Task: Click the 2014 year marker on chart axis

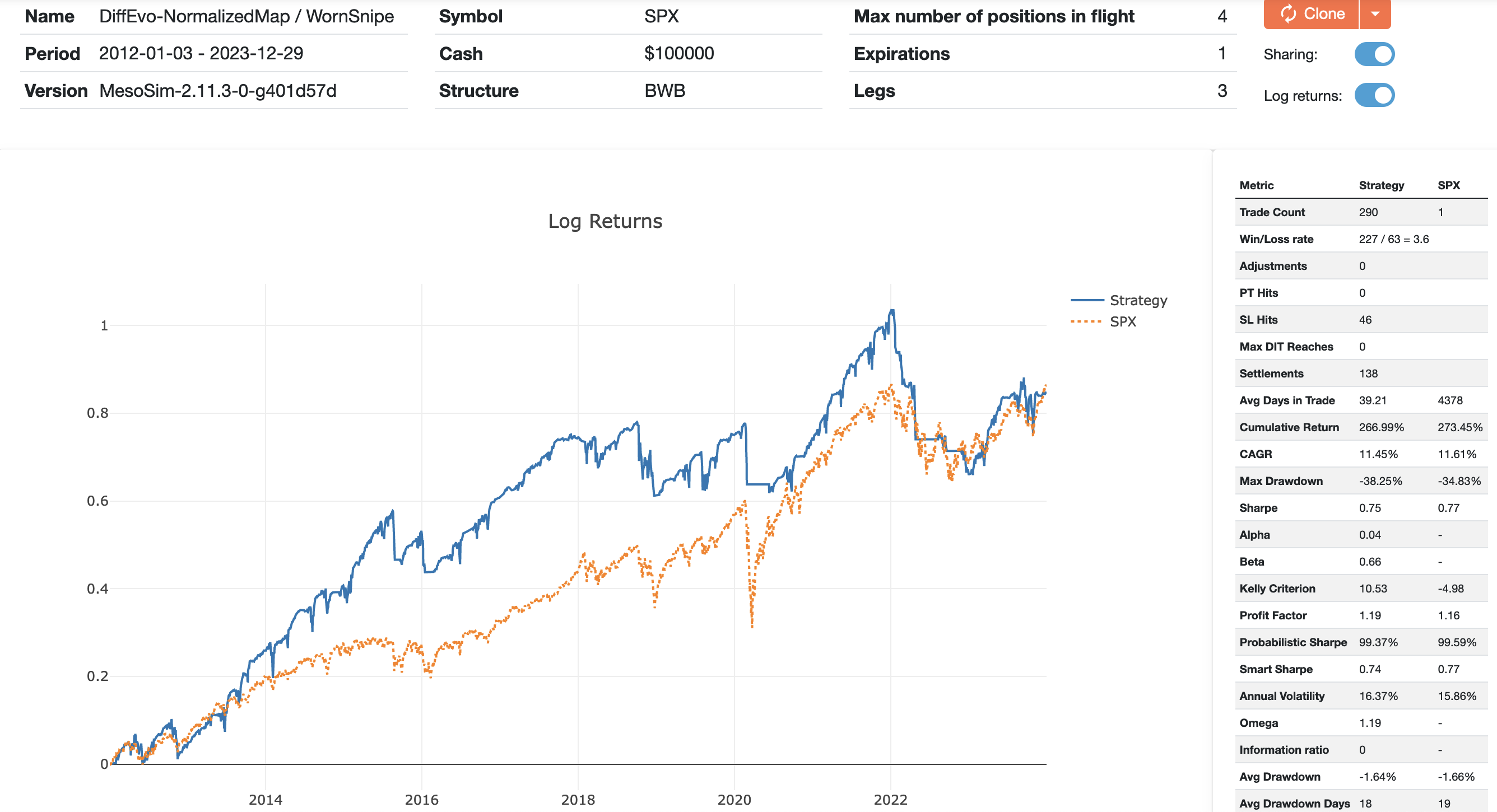Action: pyautogui.click(x=264, y=789)
